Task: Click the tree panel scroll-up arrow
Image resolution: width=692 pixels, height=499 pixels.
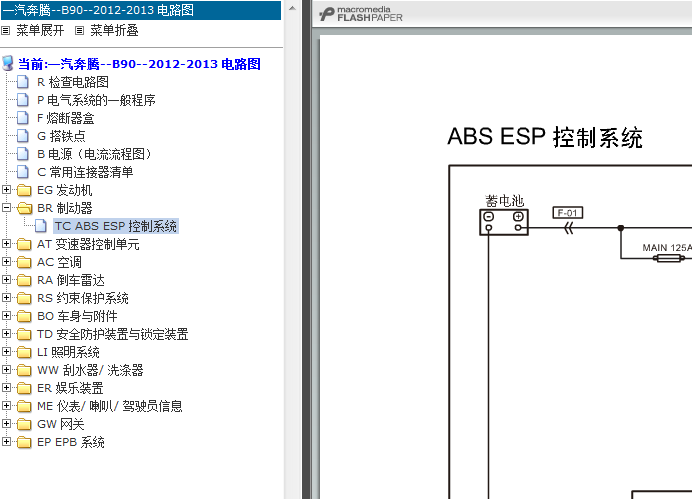Action: (292, 8)
